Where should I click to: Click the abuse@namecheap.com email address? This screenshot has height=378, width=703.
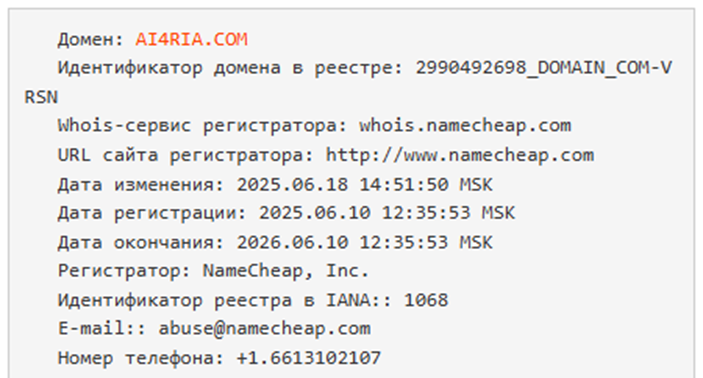pyautogui.click(x=265, y=329)
